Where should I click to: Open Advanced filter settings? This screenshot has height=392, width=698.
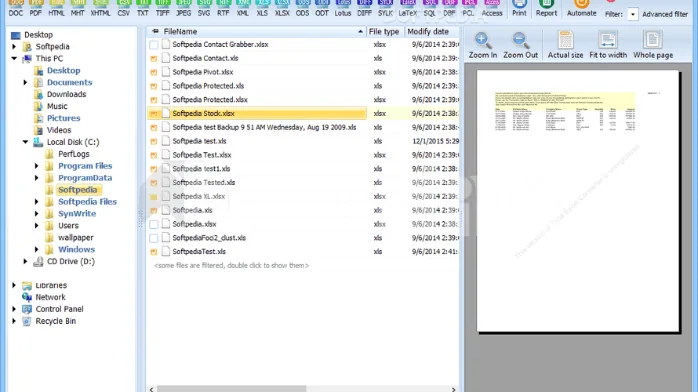[665, 14]
